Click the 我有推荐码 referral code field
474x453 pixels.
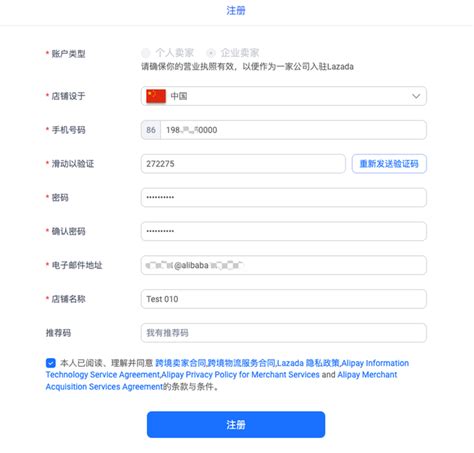pos(284,333)
